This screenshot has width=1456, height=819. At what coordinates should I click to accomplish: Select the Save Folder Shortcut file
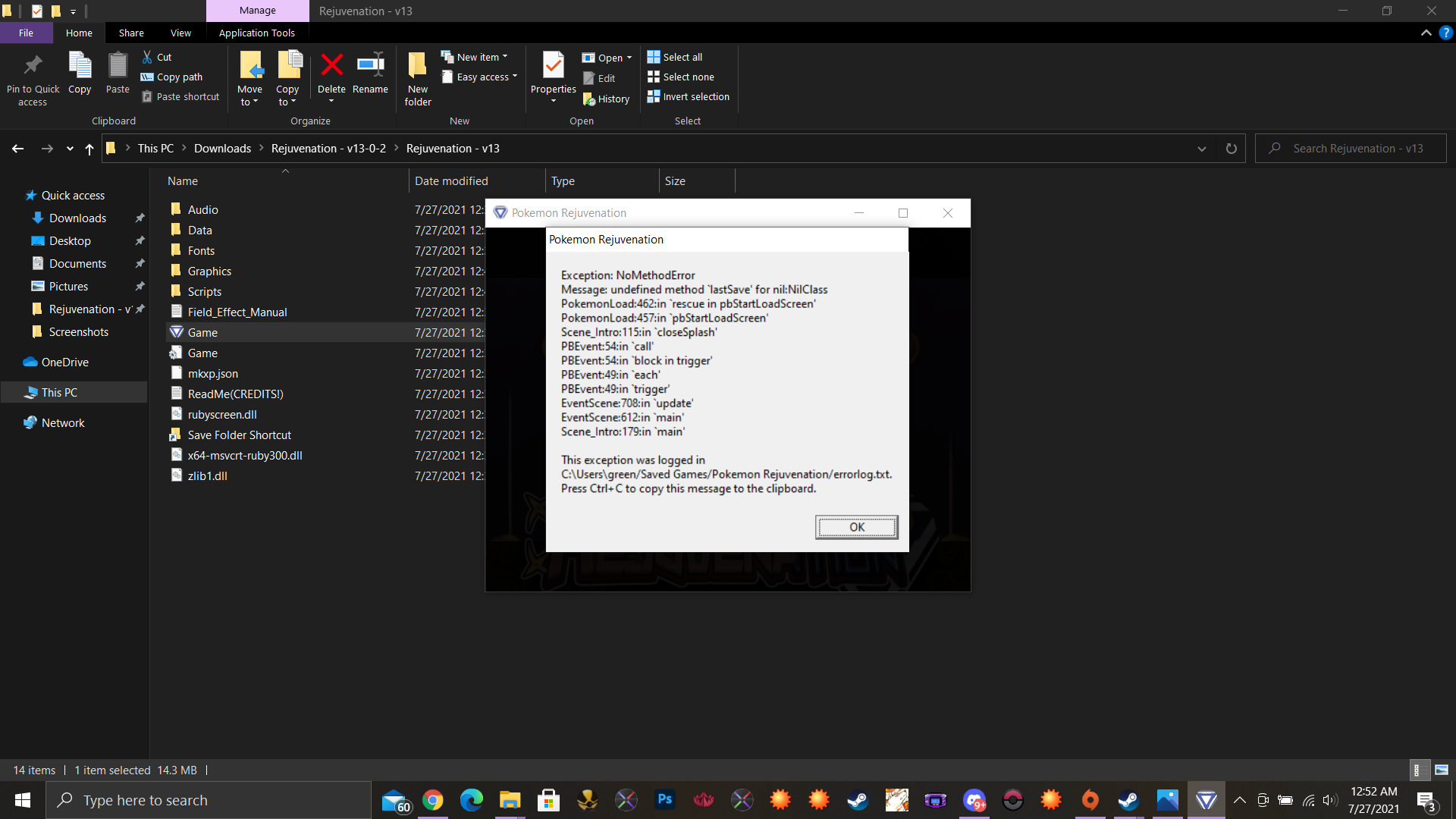pos(239,435)
